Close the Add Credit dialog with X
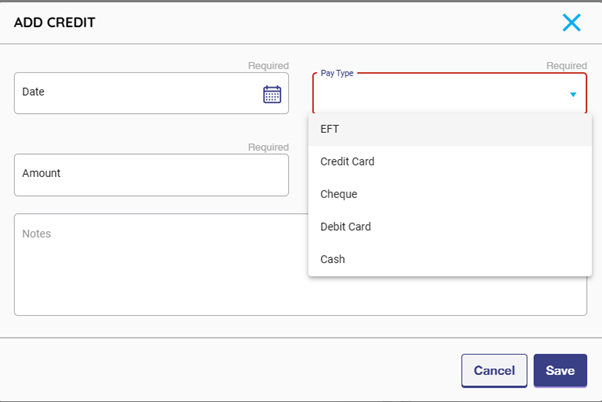Screen dimensions: 602x402 click(x=571, y=23)
